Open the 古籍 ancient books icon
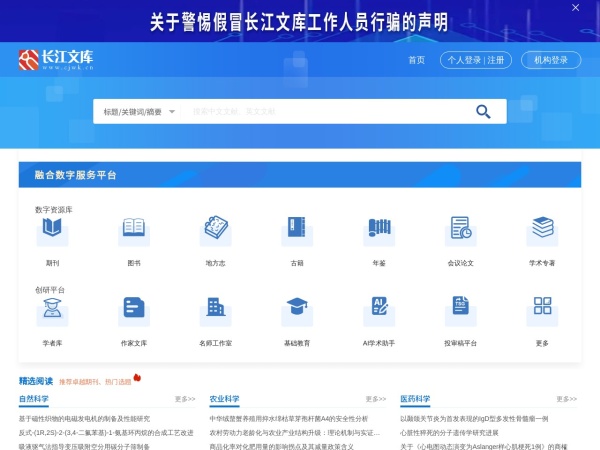The image size is (600, 450). click(297, 230)
